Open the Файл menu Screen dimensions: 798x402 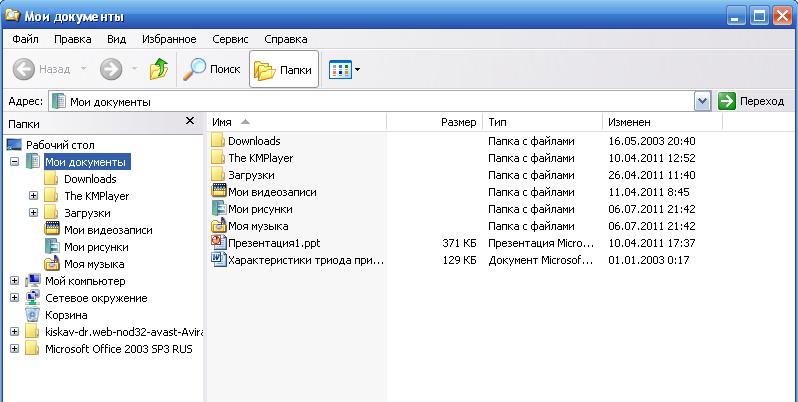pos(25,39)
